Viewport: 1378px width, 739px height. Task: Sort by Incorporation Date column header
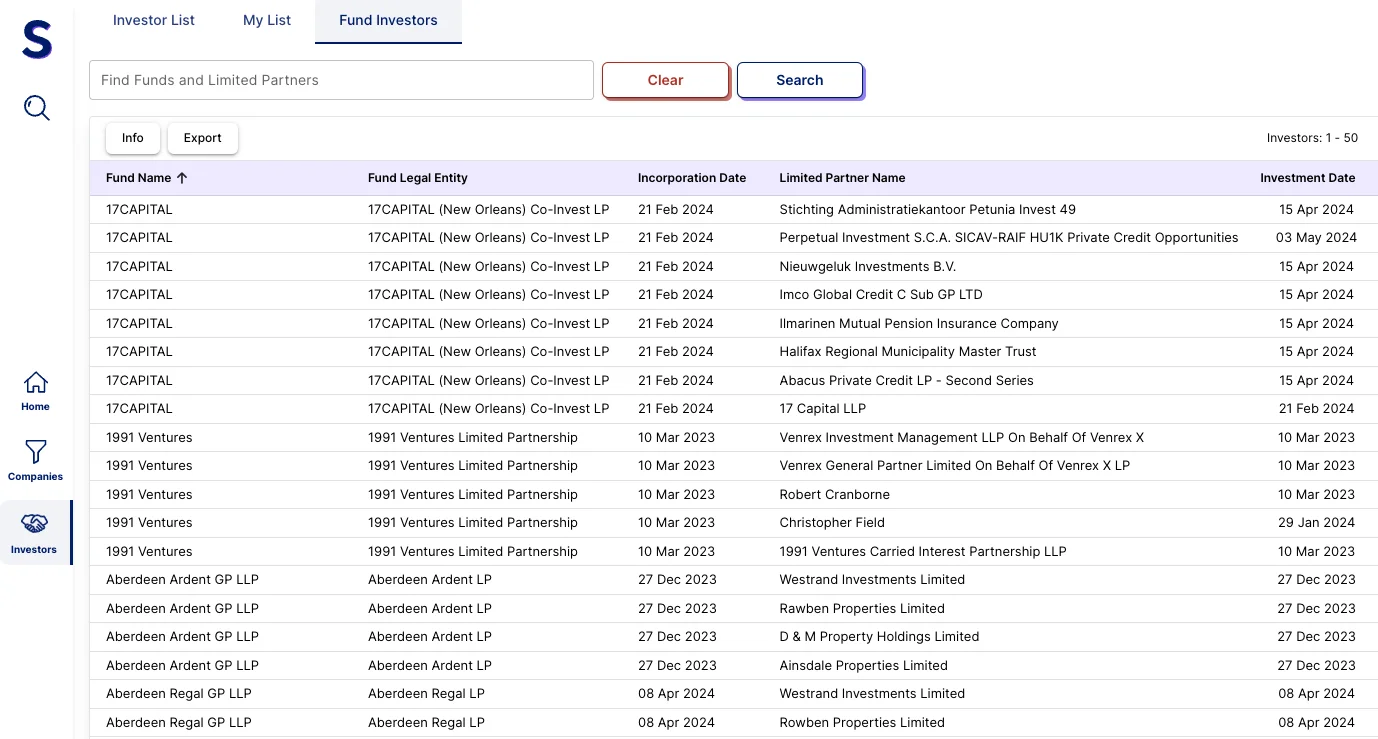click(692, 178)
